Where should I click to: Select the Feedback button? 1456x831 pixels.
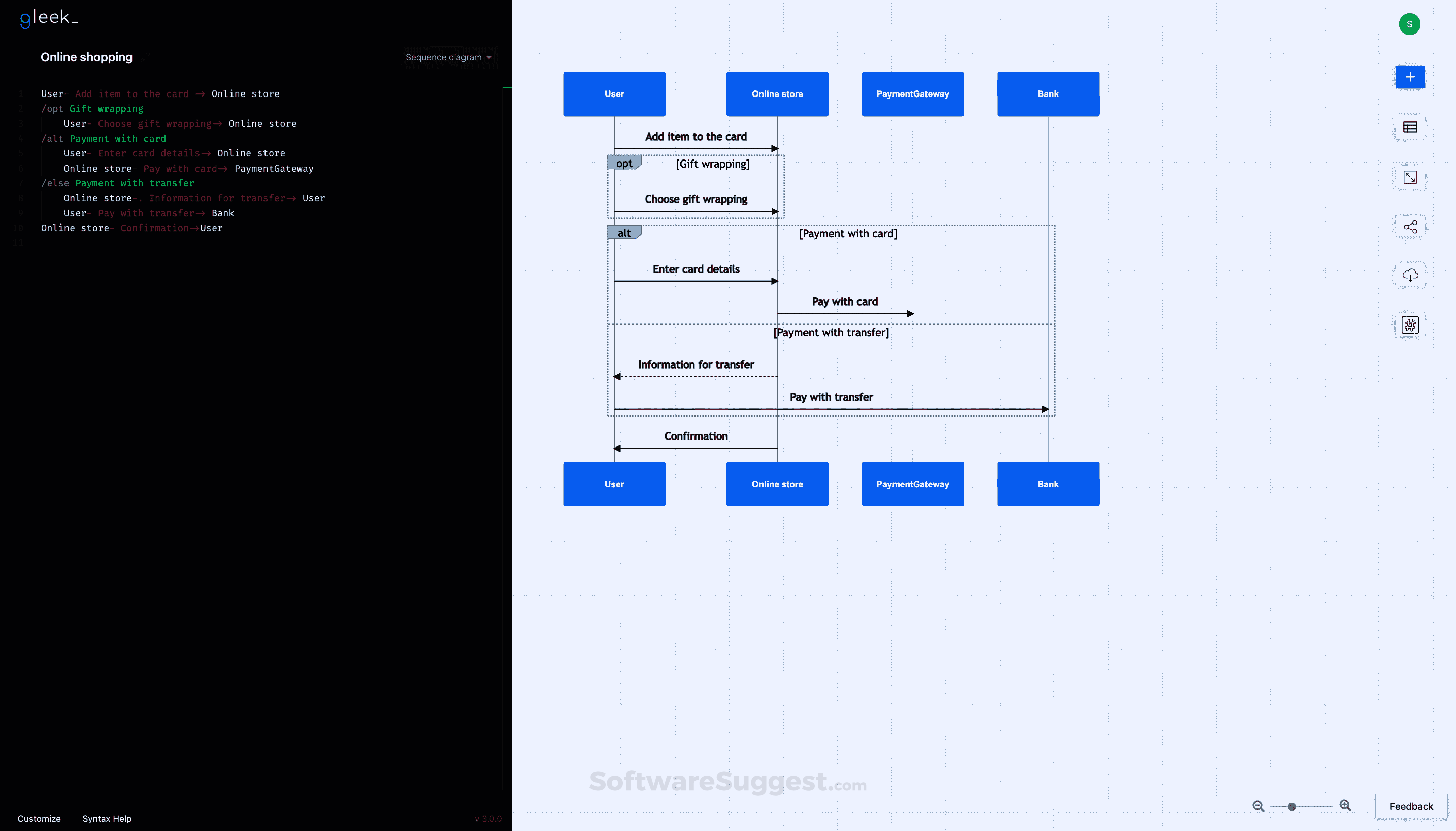[1410, 805]
